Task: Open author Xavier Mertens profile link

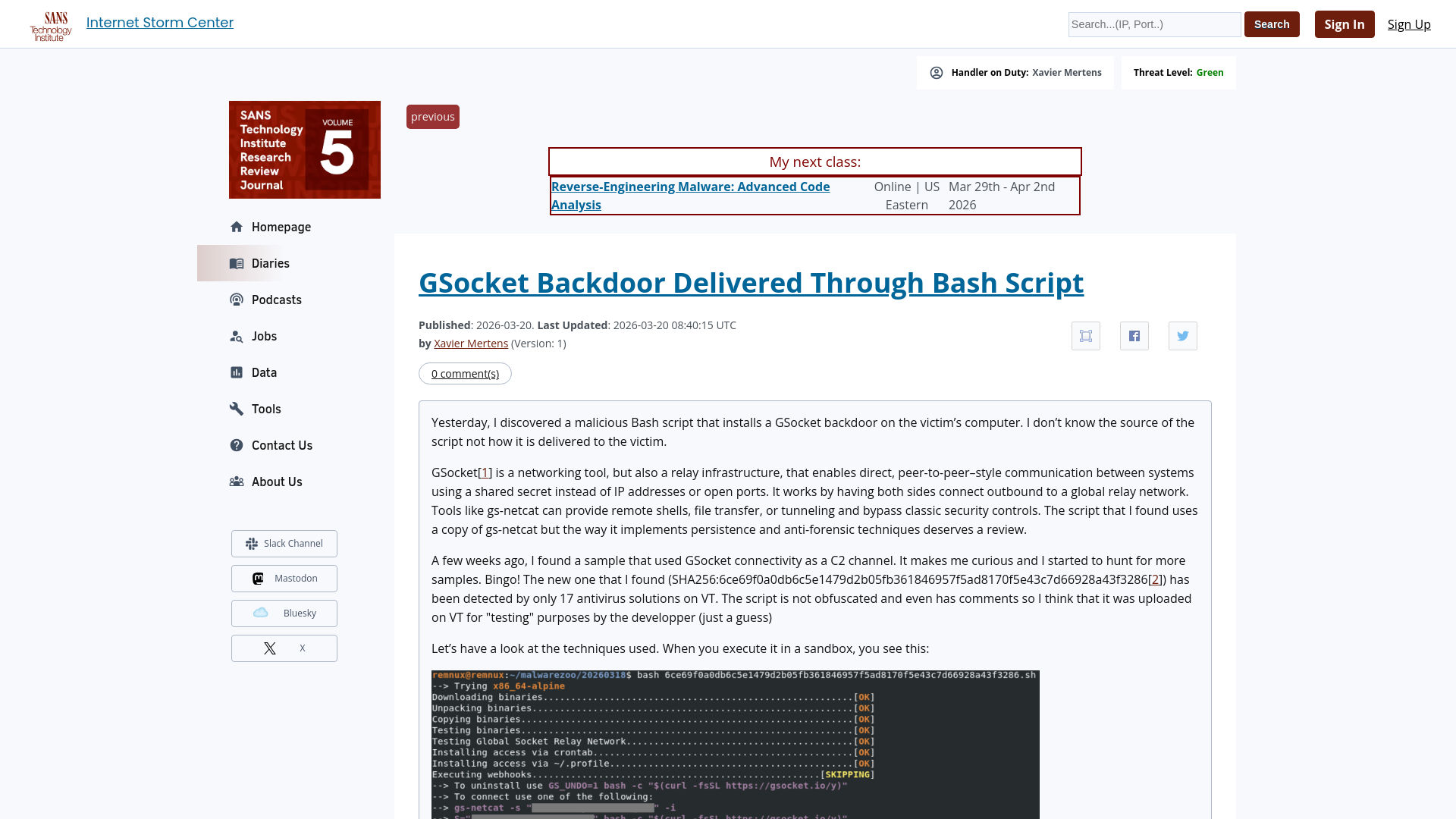Action: click(x=471, y=343)
